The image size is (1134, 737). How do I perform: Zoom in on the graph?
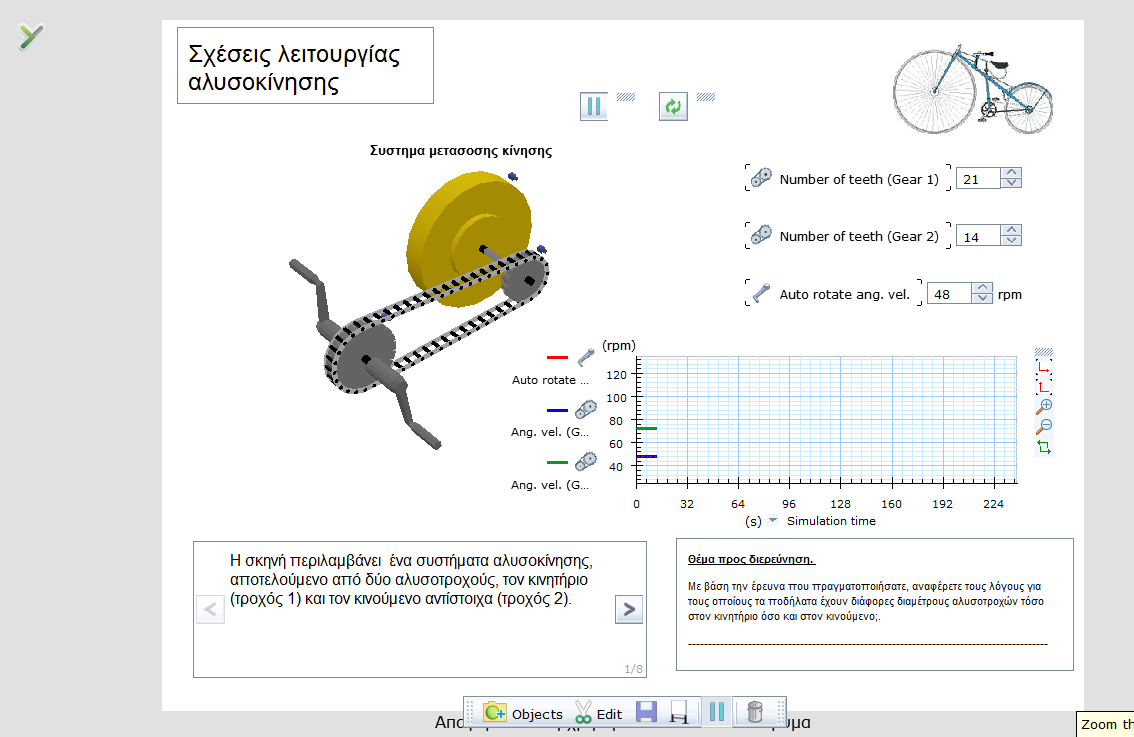[1044, 406]
